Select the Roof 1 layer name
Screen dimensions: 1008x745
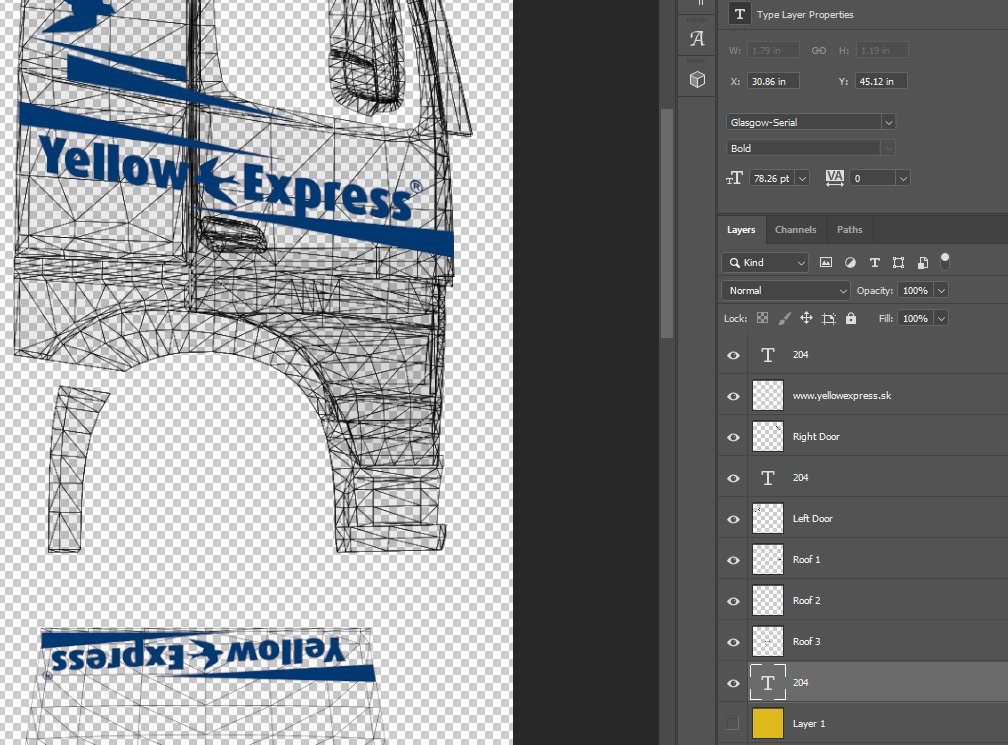806,560
